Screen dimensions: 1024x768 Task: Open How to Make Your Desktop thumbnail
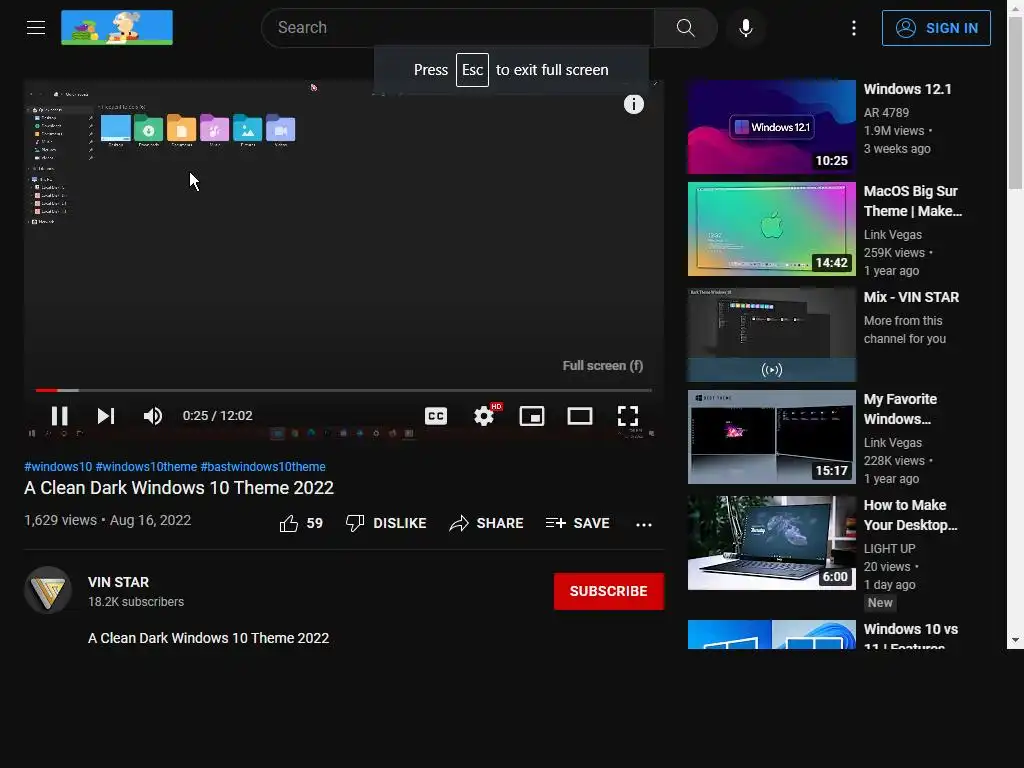771,543
